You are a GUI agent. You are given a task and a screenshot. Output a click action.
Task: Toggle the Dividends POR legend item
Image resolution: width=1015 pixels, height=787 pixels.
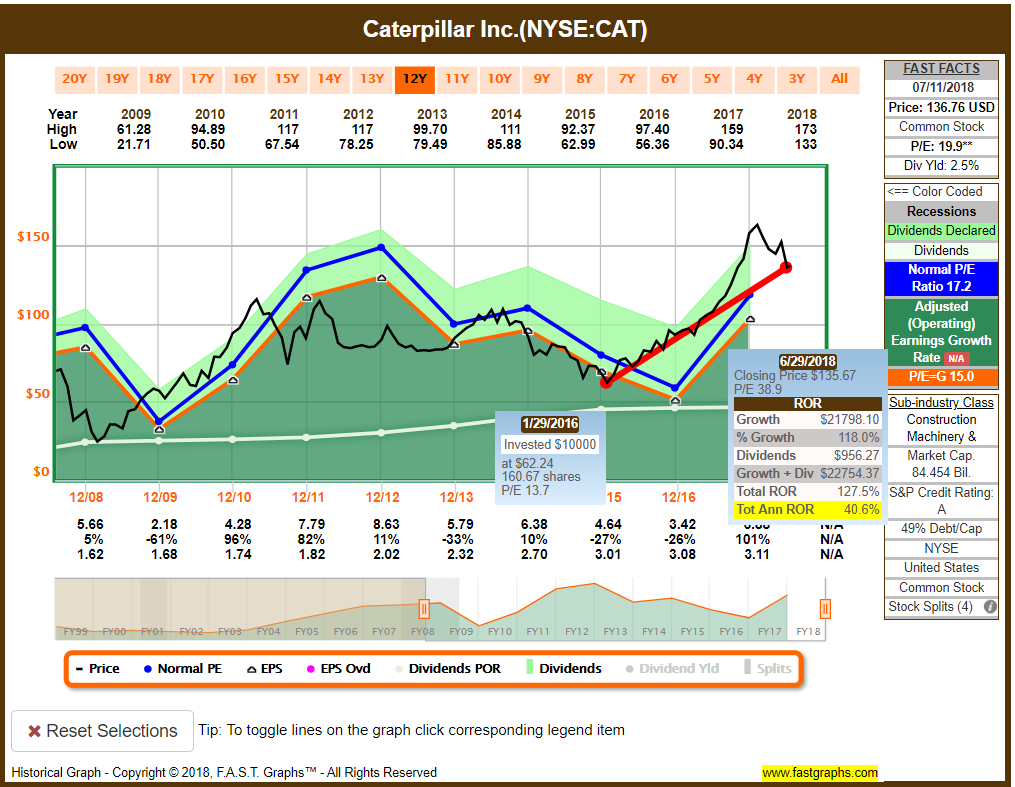pyautogui.click(x=448, y=669)
